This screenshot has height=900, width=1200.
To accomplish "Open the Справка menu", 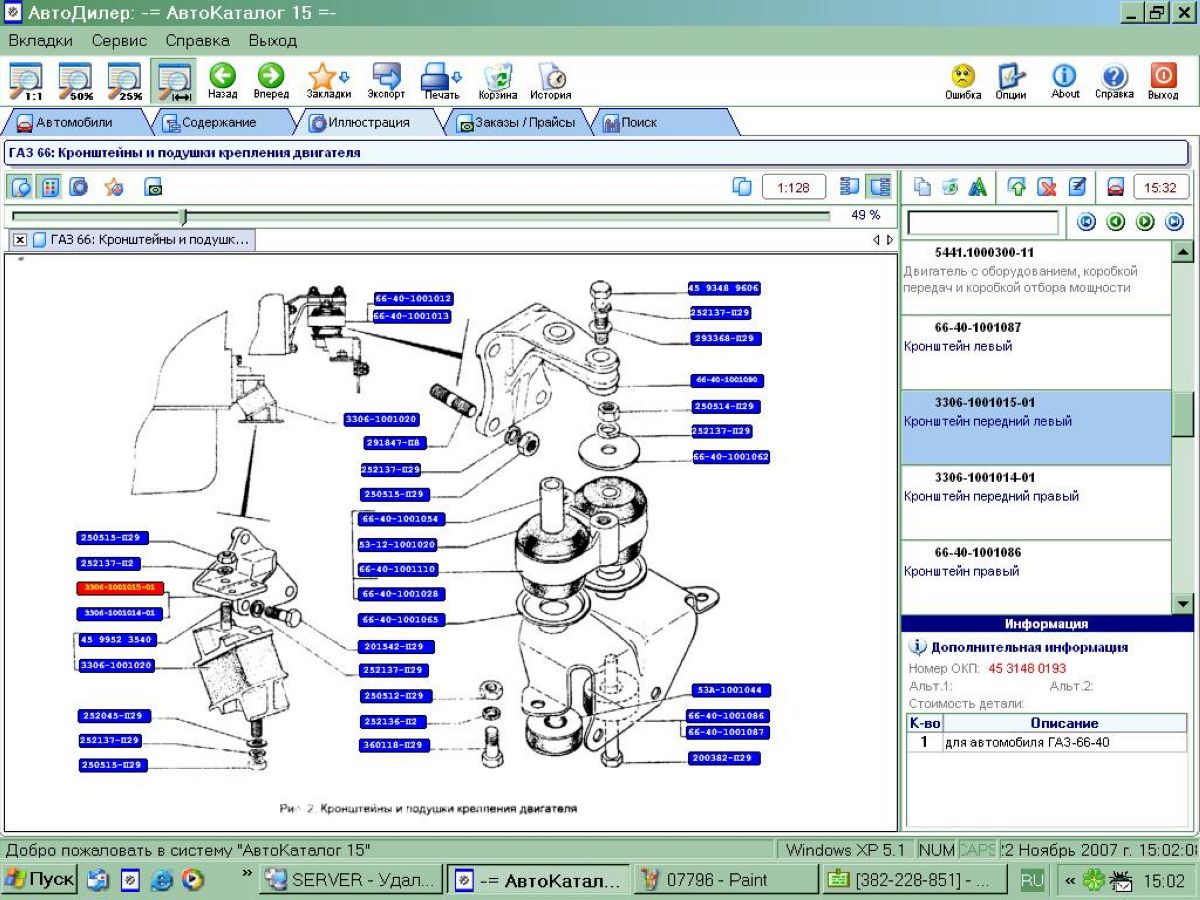I will coord(197,41).
